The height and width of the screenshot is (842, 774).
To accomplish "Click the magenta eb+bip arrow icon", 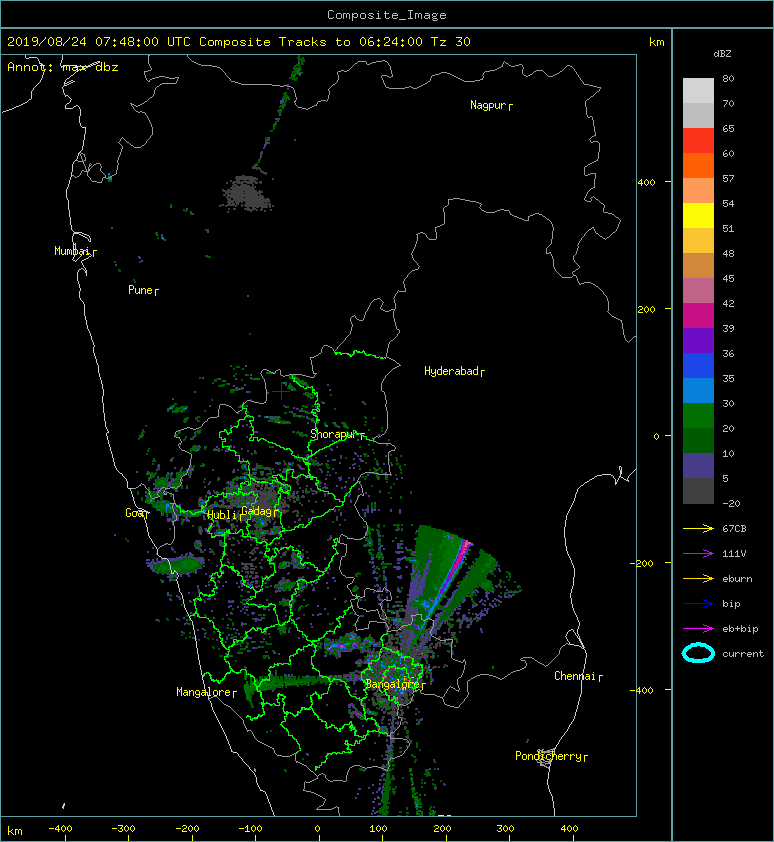I will (x=698, y=628).
